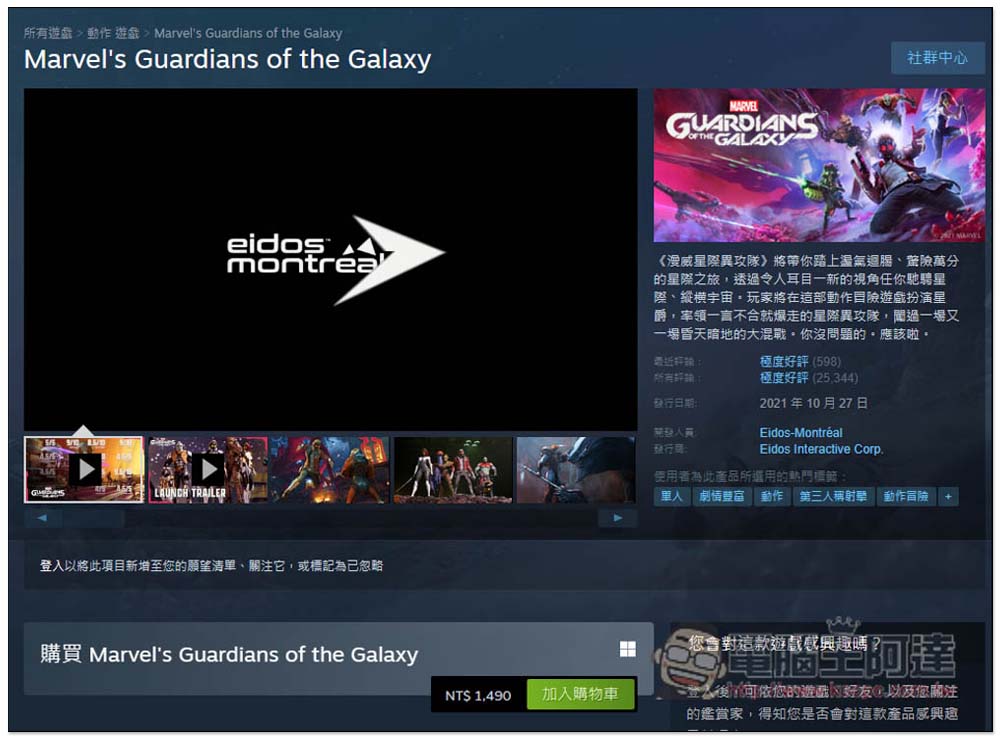Select the fifth screenshot thumbnail

(576, 470)
